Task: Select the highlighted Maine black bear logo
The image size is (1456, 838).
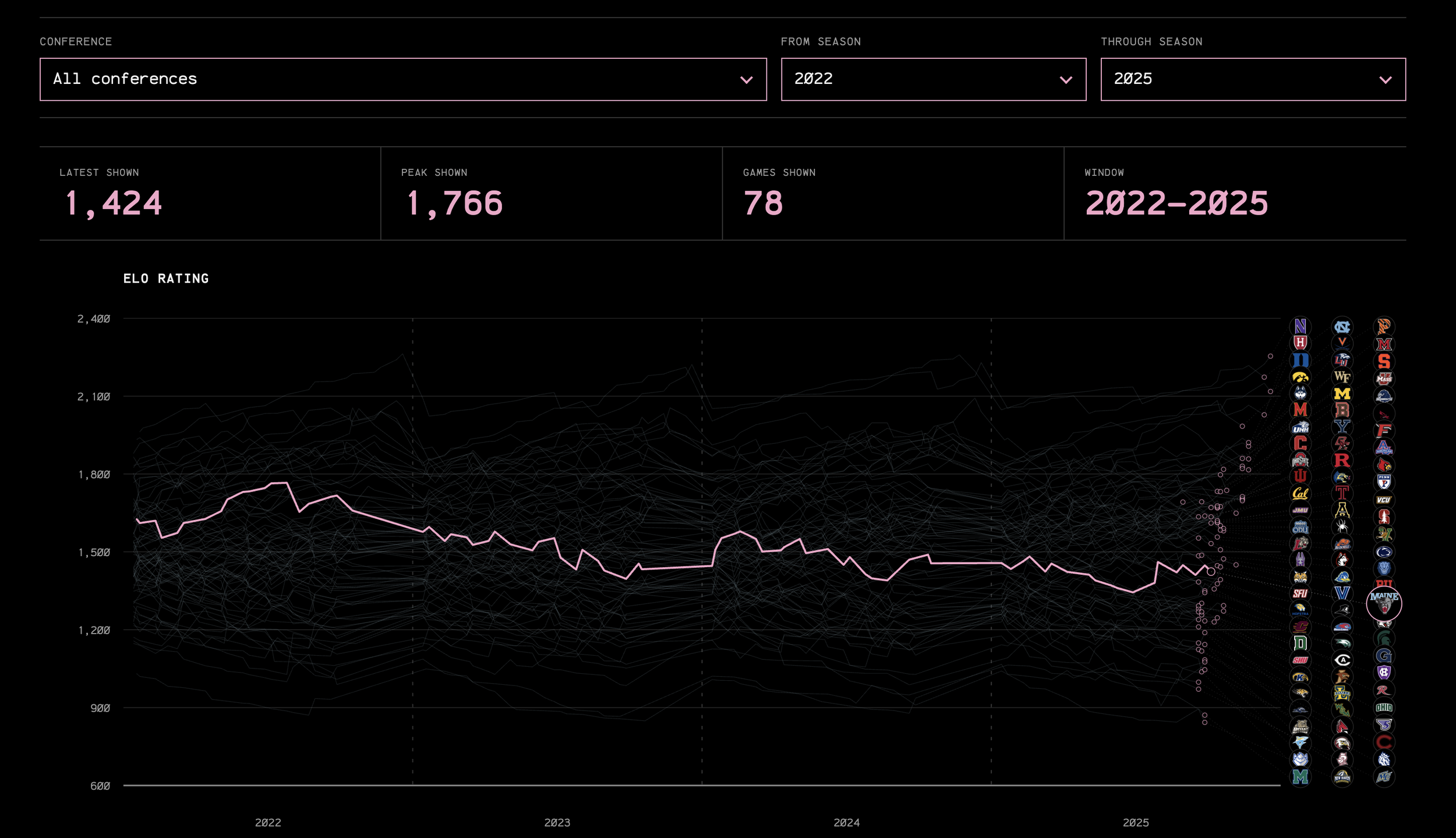Action: (1384, 603)
